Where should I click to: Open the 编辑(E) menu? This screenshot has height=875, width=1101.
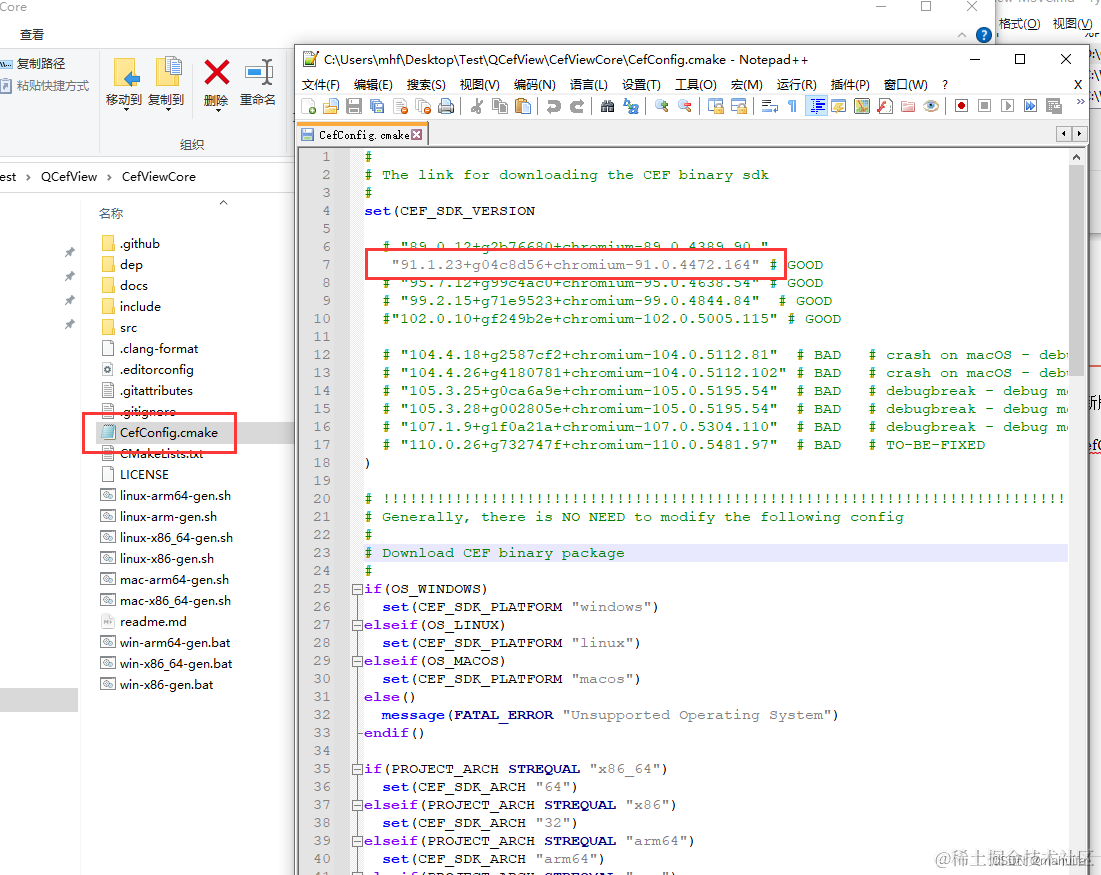click(374, 84)
